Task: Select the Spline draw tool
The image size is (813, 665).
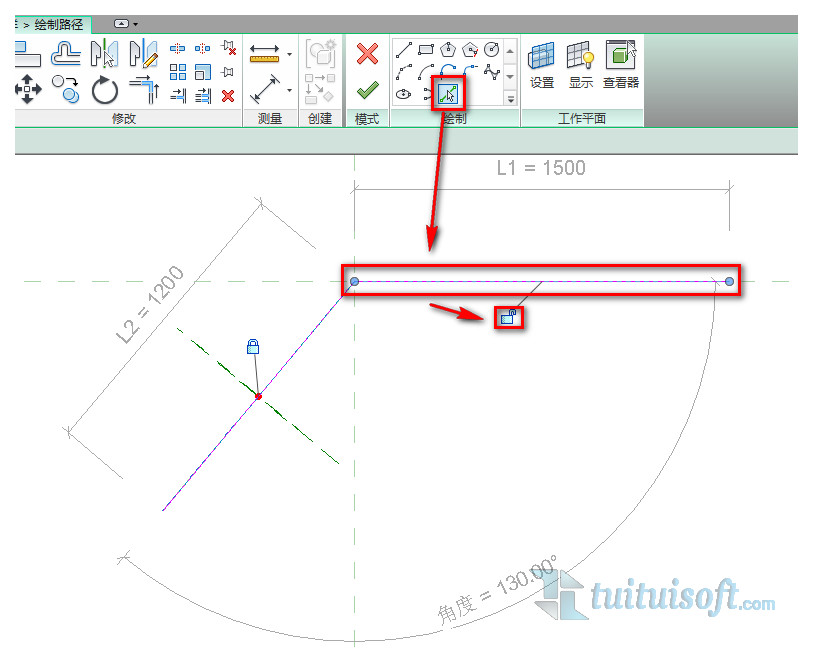Action: 492,72
